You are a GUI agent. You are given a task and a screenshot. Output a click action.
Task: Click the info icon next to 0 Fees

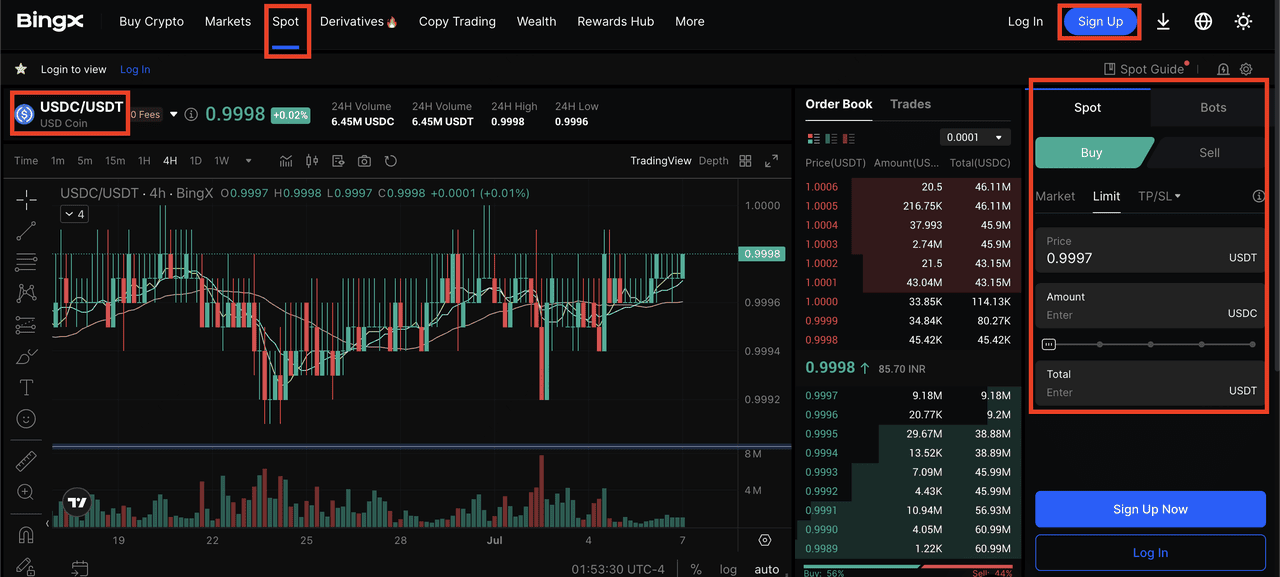191,115
